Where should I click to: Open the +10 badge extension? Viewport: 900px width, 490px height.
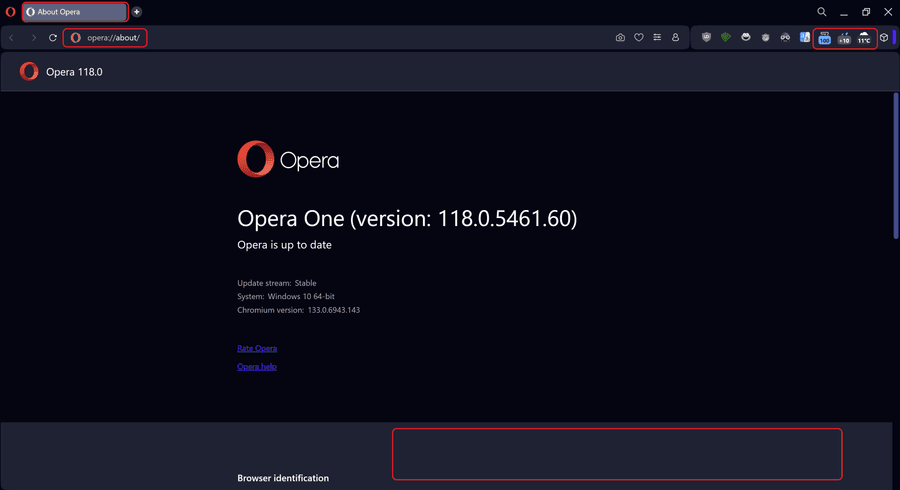(x=844, y=38)
